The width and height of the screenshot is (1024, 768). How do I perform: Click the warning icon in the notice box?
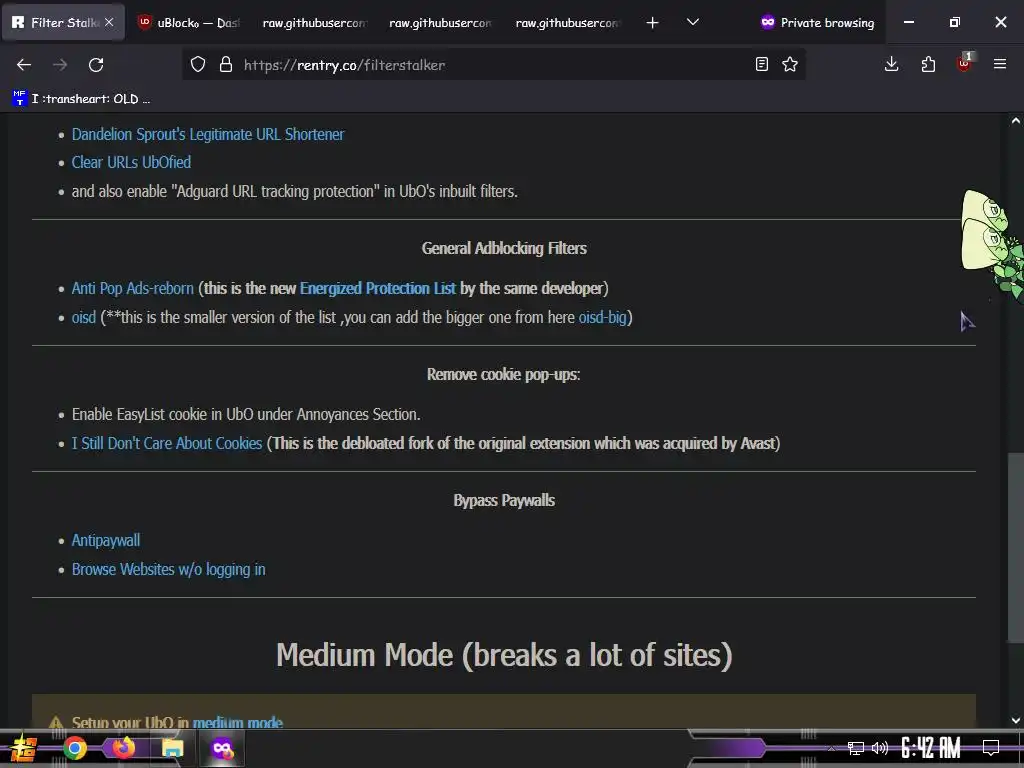click(56, 722)
